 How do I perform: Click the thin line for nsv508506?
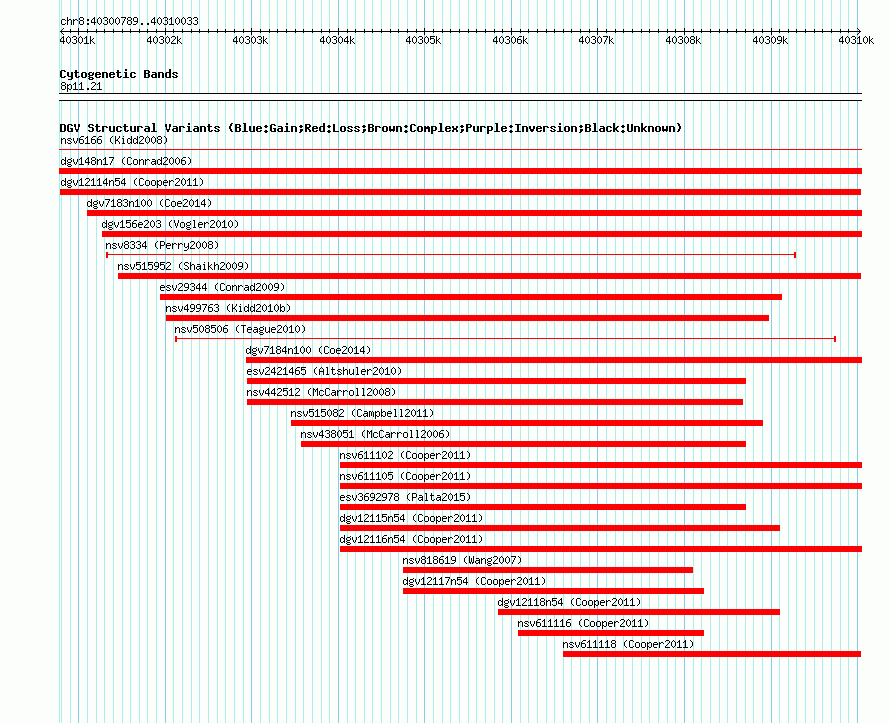505,339
